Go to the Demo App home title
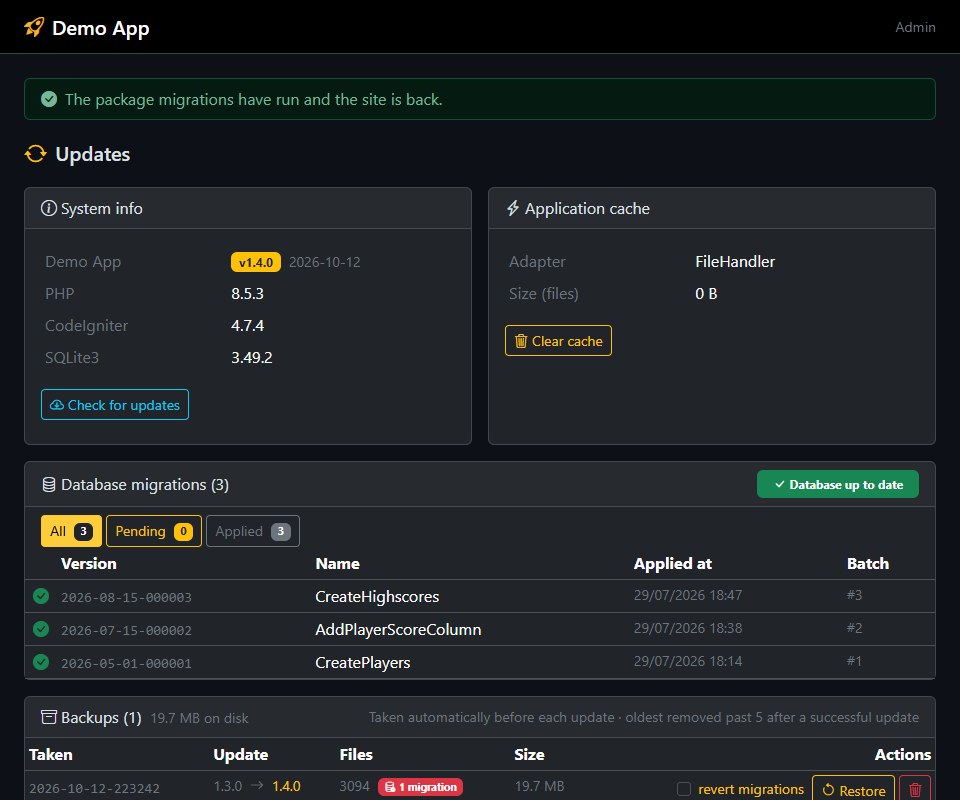The height and width of the screenshot is (800, 960). [100, 28]
